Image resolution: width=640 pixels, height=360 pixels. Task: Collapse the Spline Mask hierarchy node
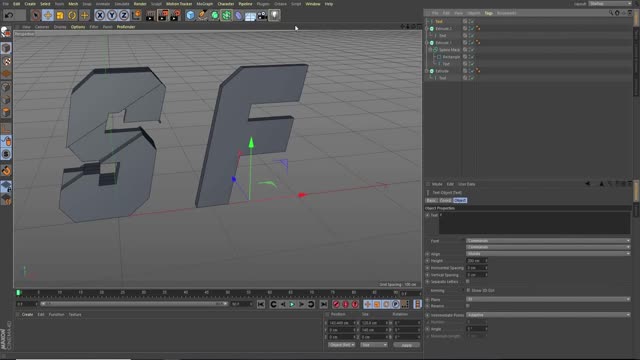click(430, 50)
